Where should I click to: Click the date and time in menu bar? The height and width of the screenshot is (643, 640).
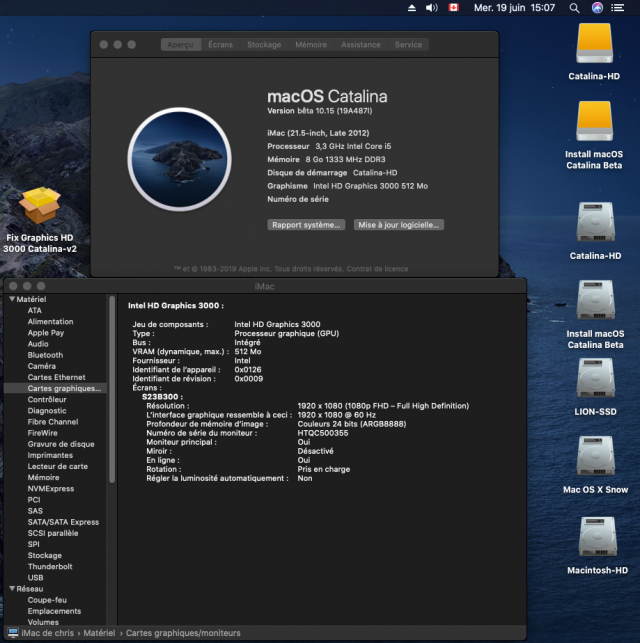(x=515, y=8)
